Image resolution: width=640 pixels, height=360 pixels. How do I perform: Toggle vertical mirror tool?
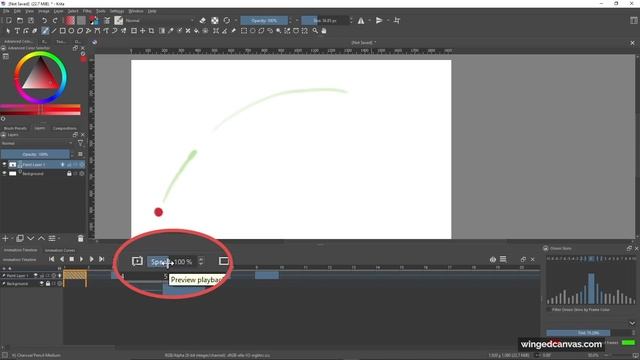point(379,20)
